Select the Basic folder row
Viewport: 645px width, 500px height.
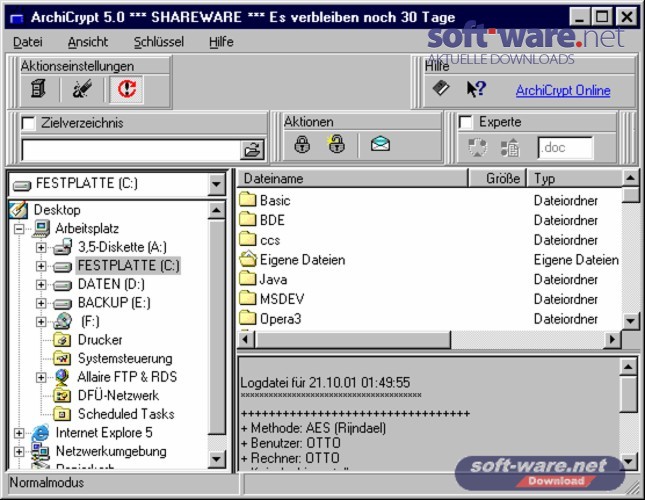430,201
